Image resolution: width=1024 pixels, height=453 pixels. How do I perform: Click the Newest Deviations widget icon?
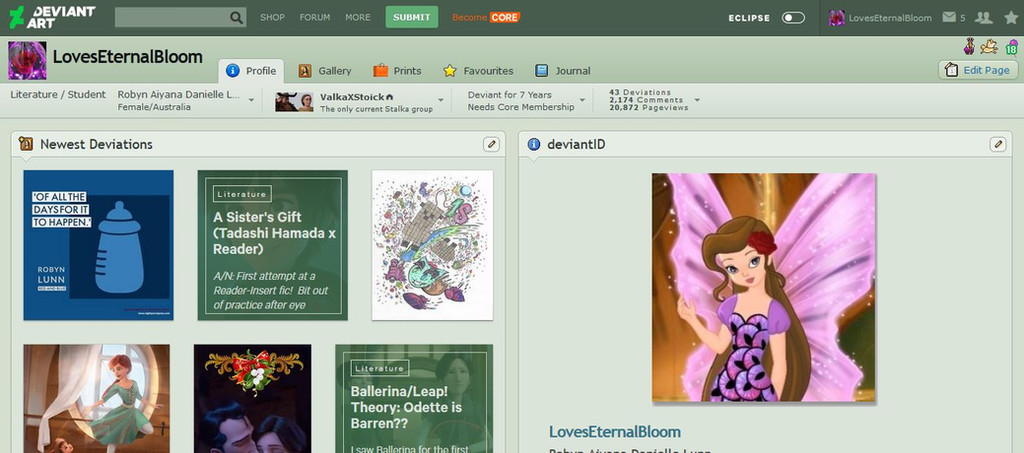pos(26,144)
